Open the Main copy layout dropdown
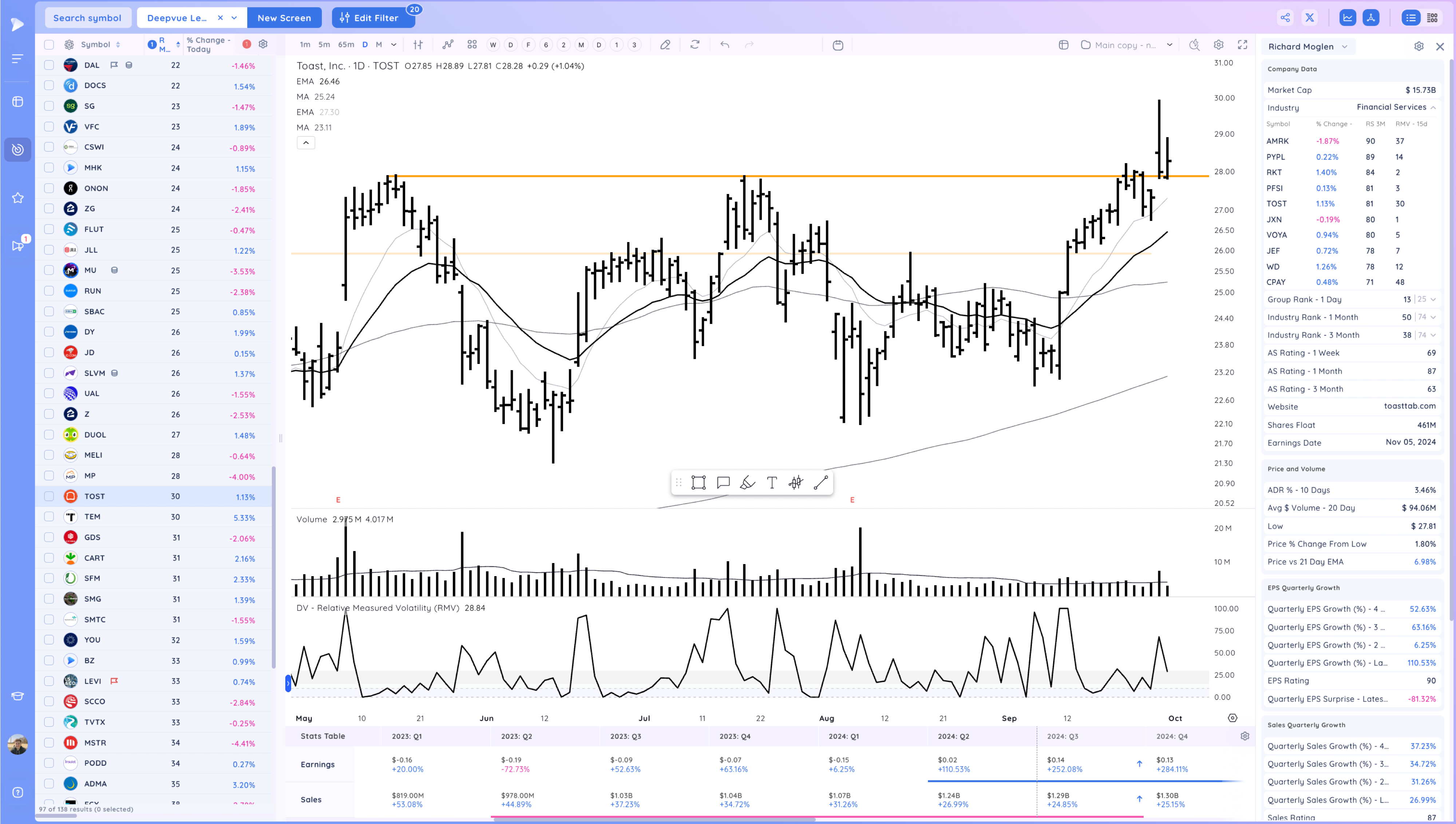 tap(1170, 45)
